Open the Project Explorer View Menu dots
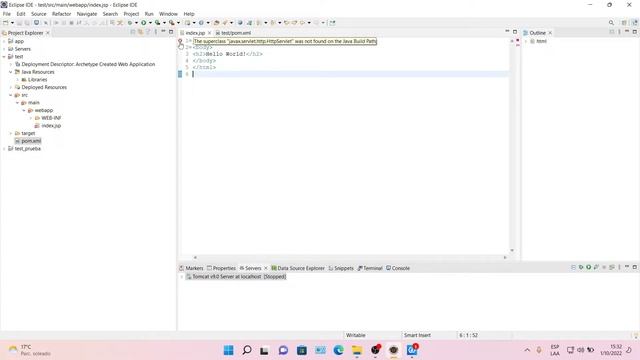The height and width of the screenshot is (360, 640). [156, 32]
